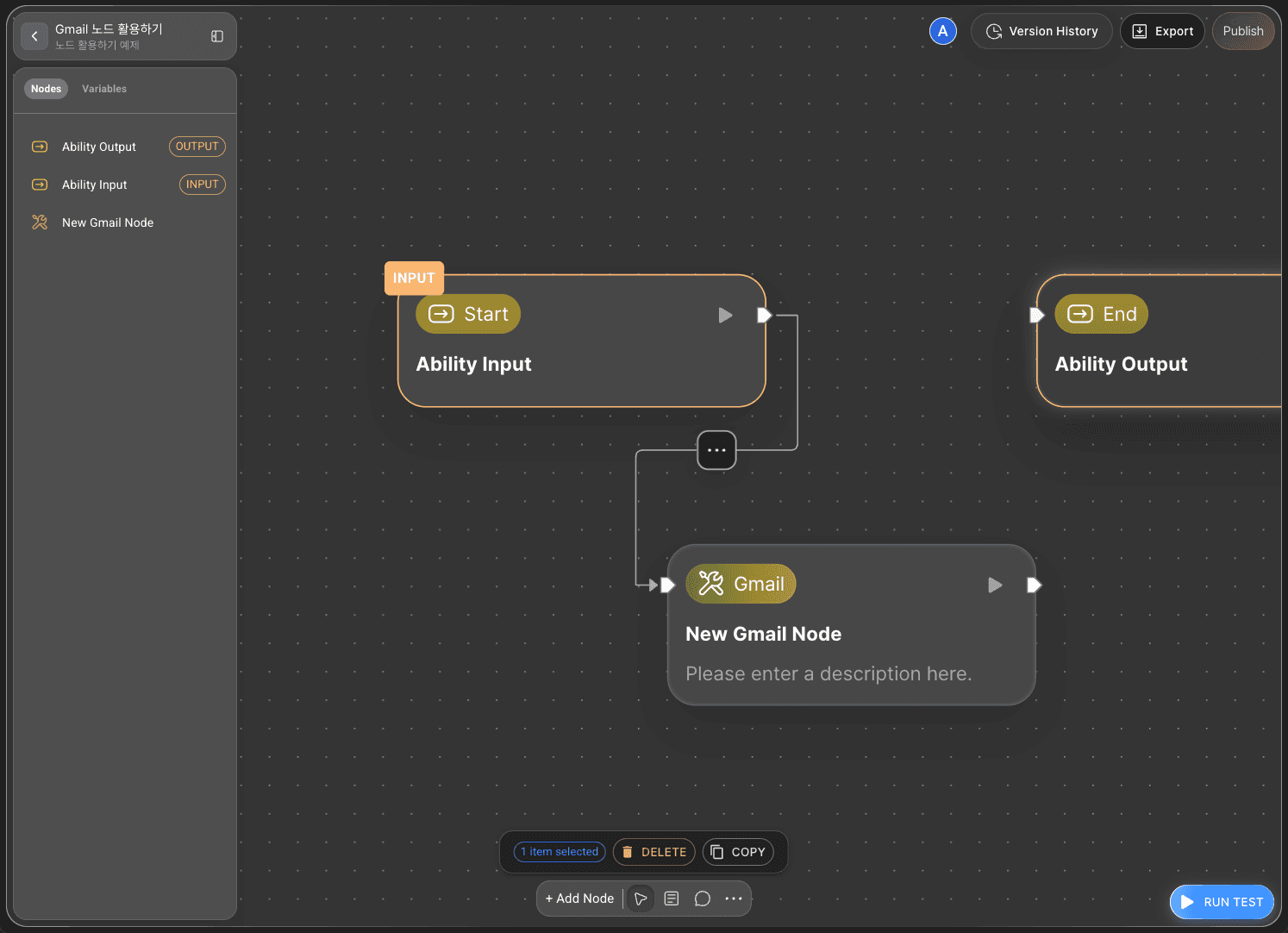Click the OUTPUT badge in the sidebar
The height and width of the screenshot is (933, 1288).
[197, 147]
